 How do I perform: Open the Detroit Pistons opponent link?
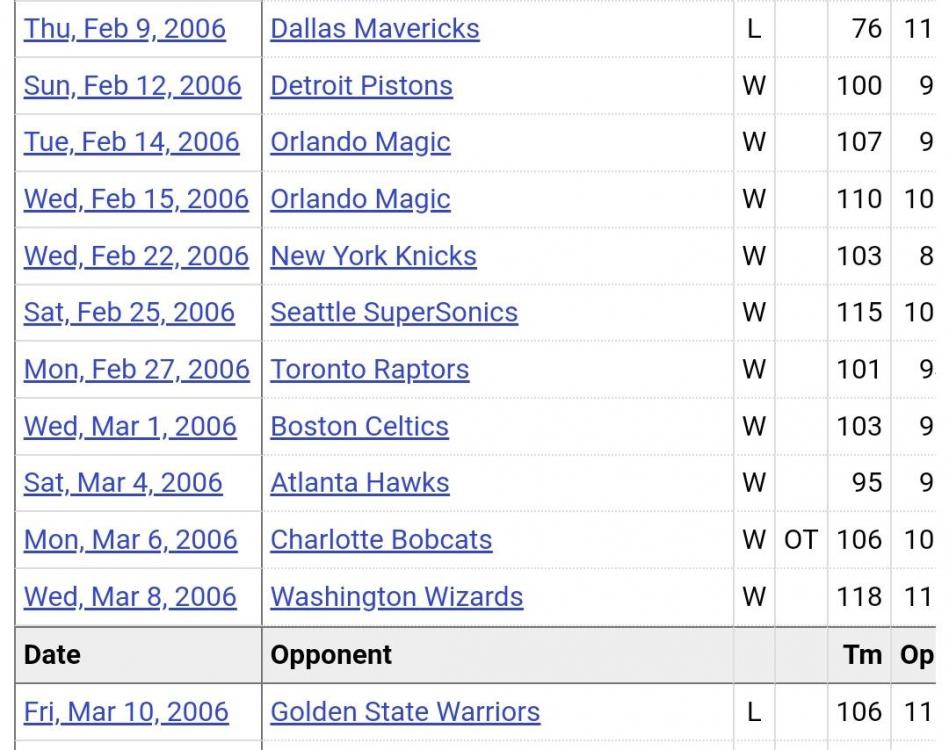coord(361,85)
